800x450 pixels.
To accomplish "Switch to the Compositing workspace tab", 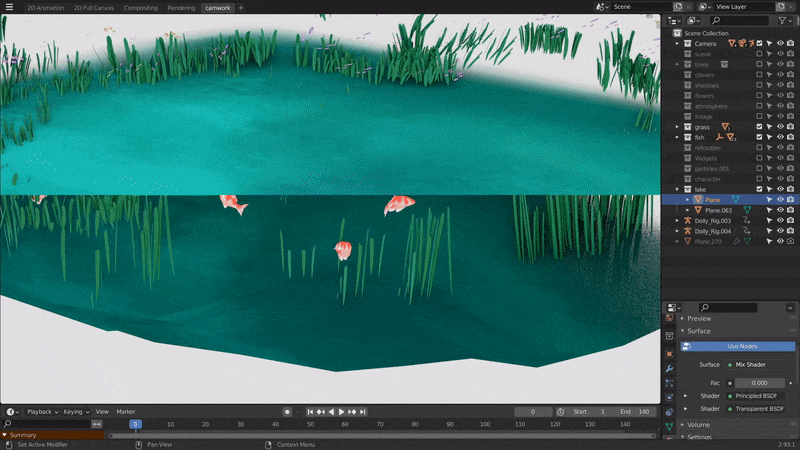I will pos(140,7).
